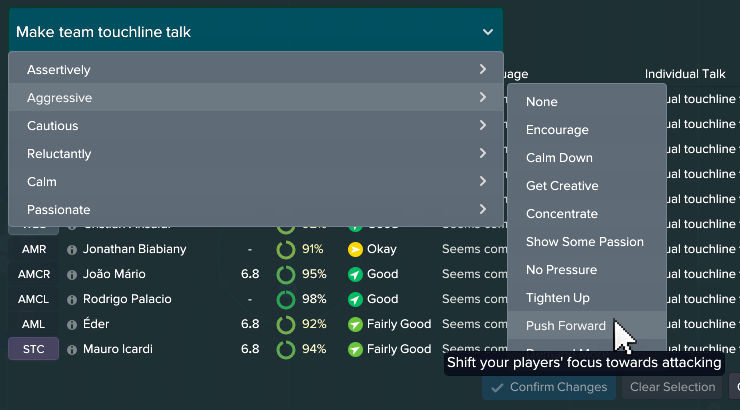Collapse the Make team touchline talk dropdown
740x410 pixels.
pyautogui.click(x=487, y=32)
